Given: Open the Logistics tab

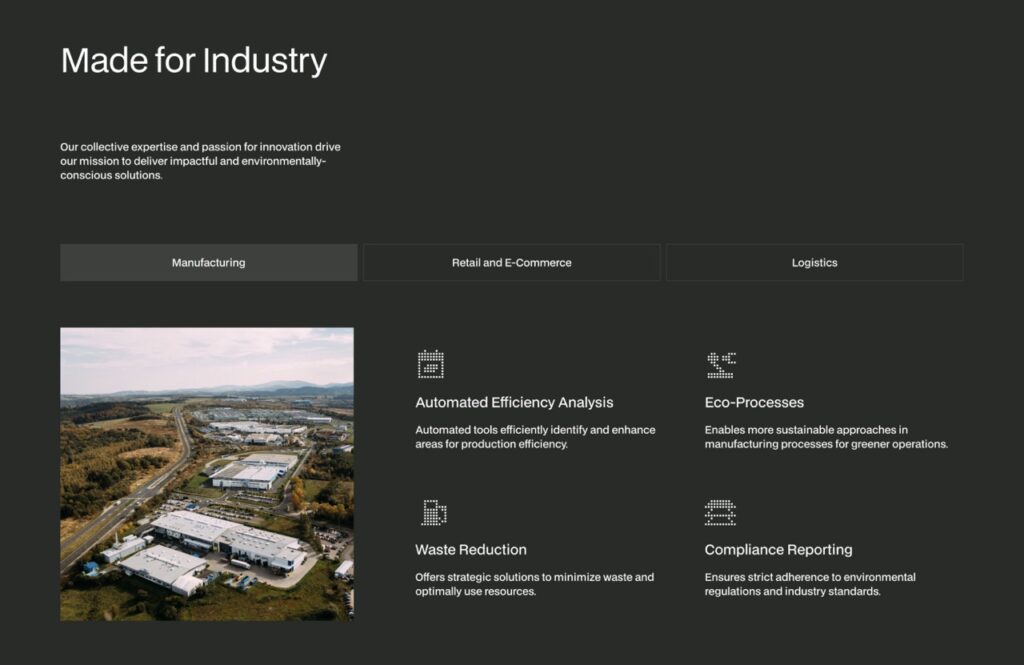Looking at the screenshot, I should (x=815, y=262).
